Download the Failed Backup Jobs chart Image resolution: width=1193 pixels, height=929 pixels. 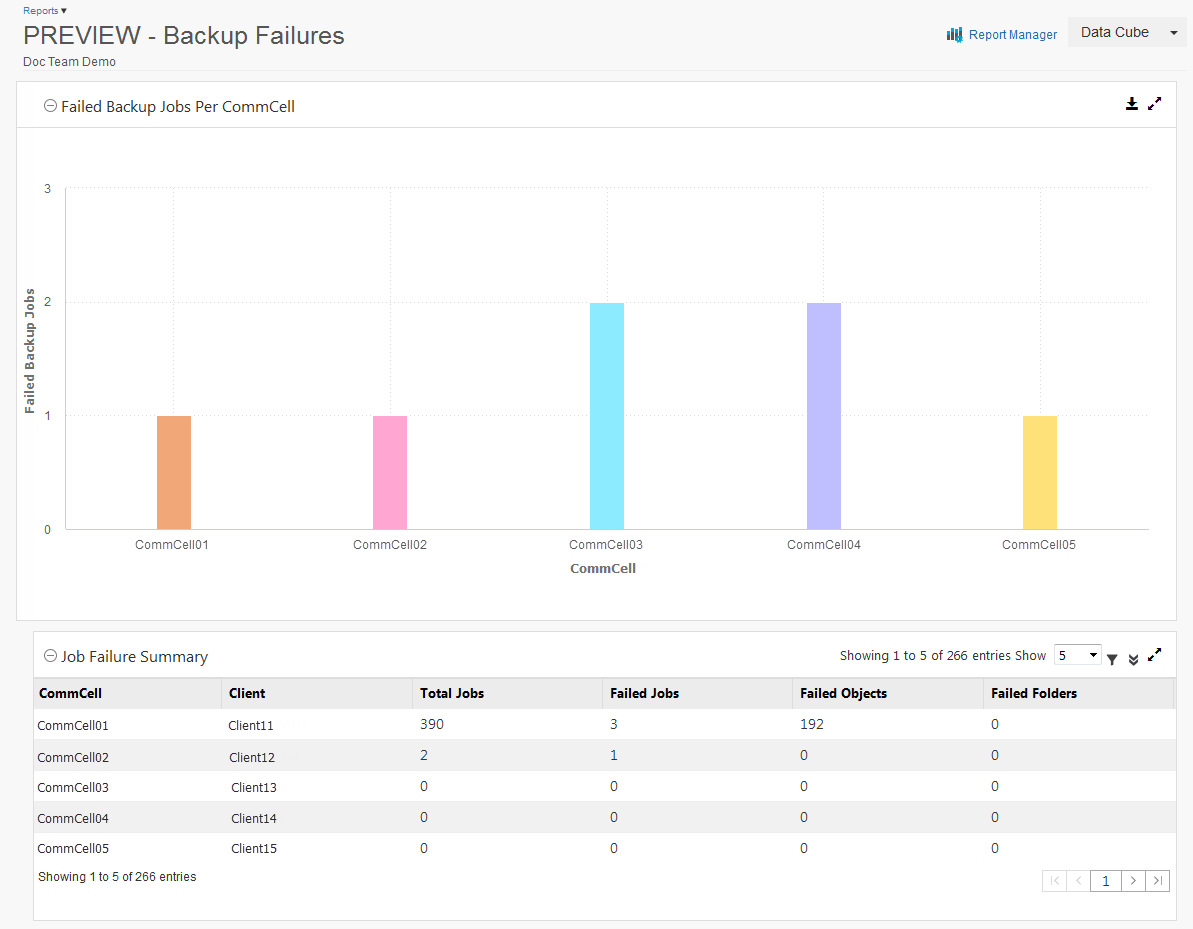point(1131,104)
